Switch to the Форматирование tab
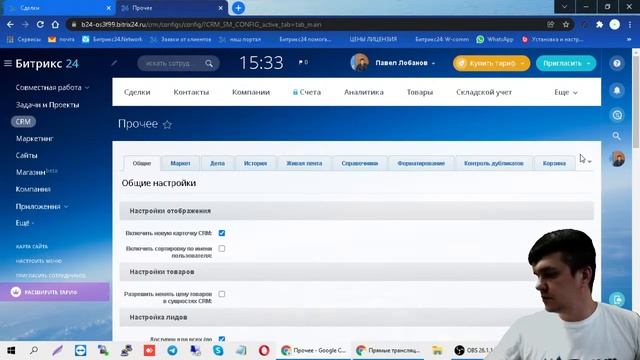Screen dimensions: 640x360 point(421,163)
